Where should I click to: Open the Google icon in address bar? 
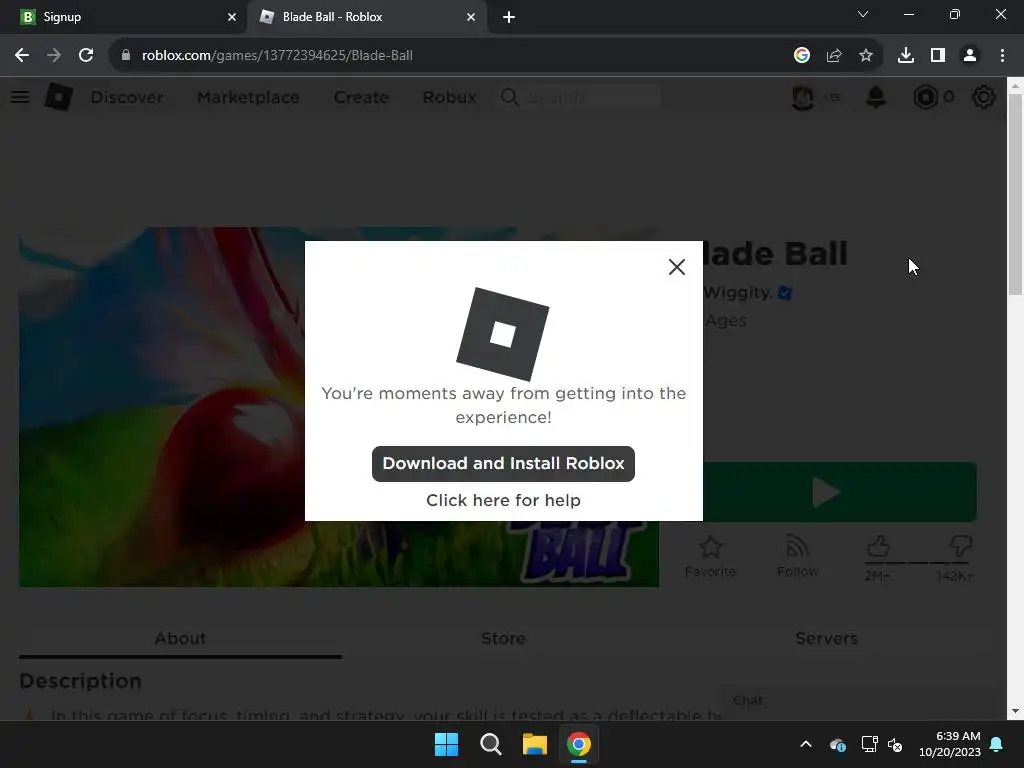[801, 56]
